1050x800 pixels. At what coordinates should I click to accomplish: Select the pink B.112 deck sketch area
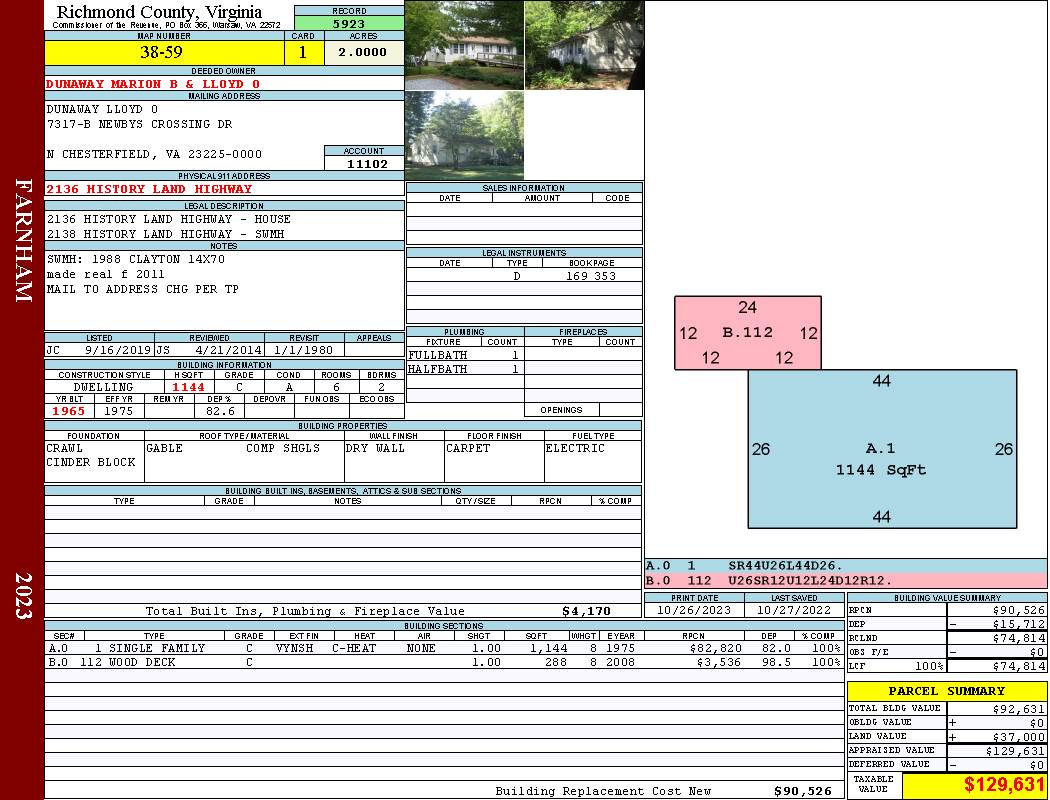click(x=747, y=333)
